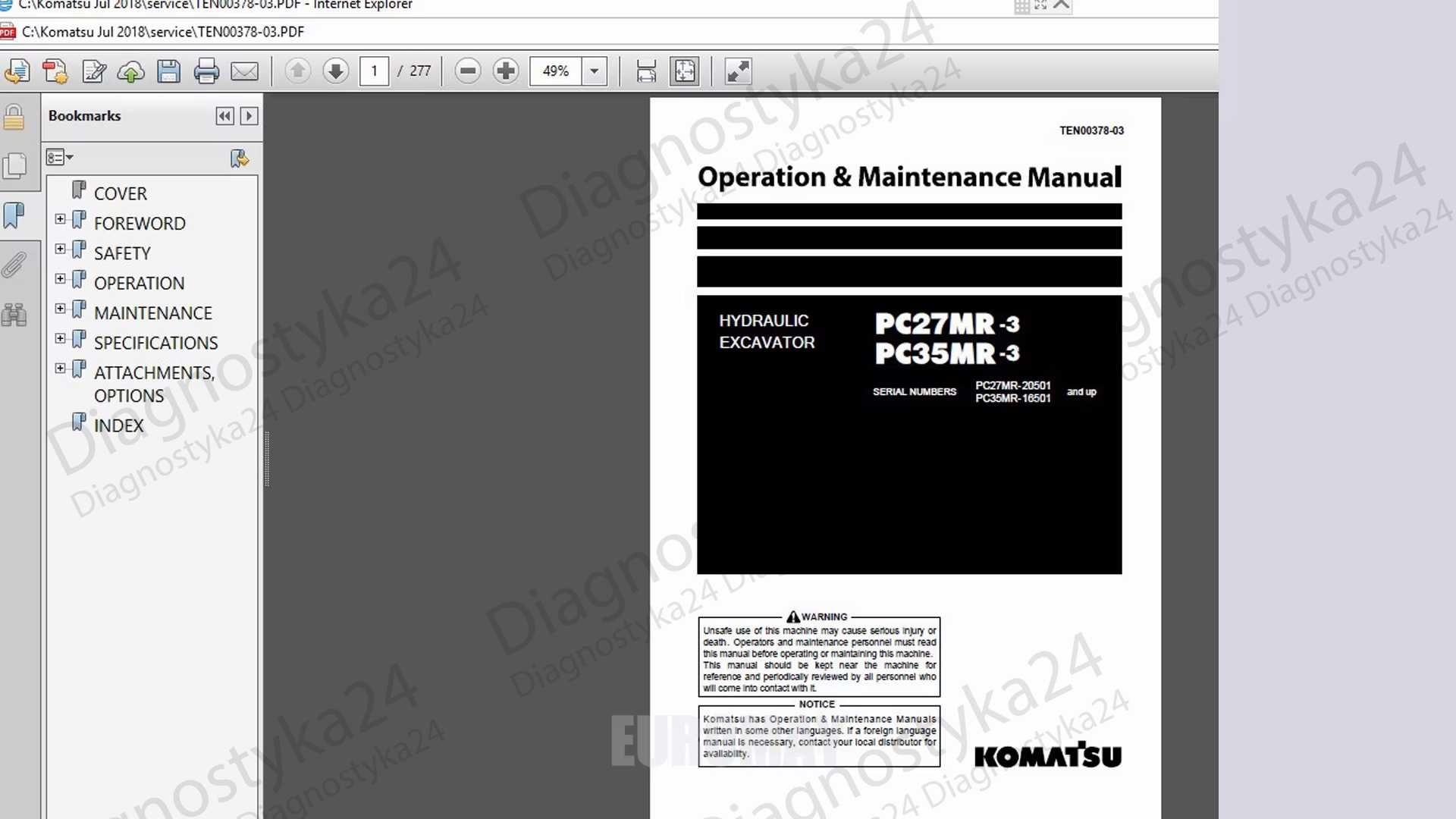Viewport: 1456px width, 819px height.
Task: Open the OPERATION bookmark
Action: point(139,283)
